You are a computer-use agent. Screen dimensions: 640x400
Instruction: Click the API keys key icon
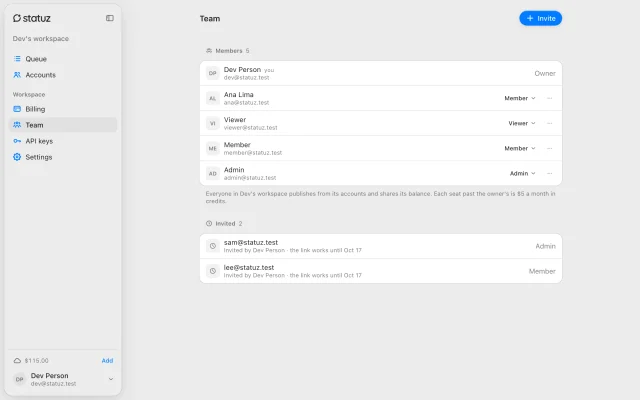tap(17, 141)
